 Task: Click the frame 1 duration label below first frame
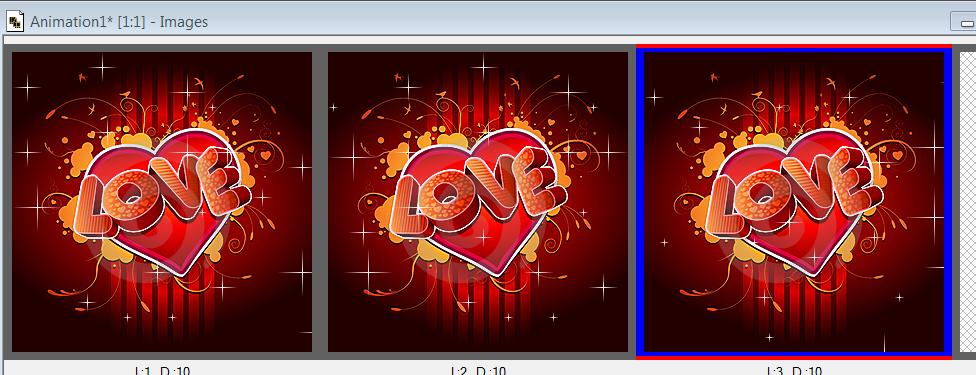[x=162, y=371]
